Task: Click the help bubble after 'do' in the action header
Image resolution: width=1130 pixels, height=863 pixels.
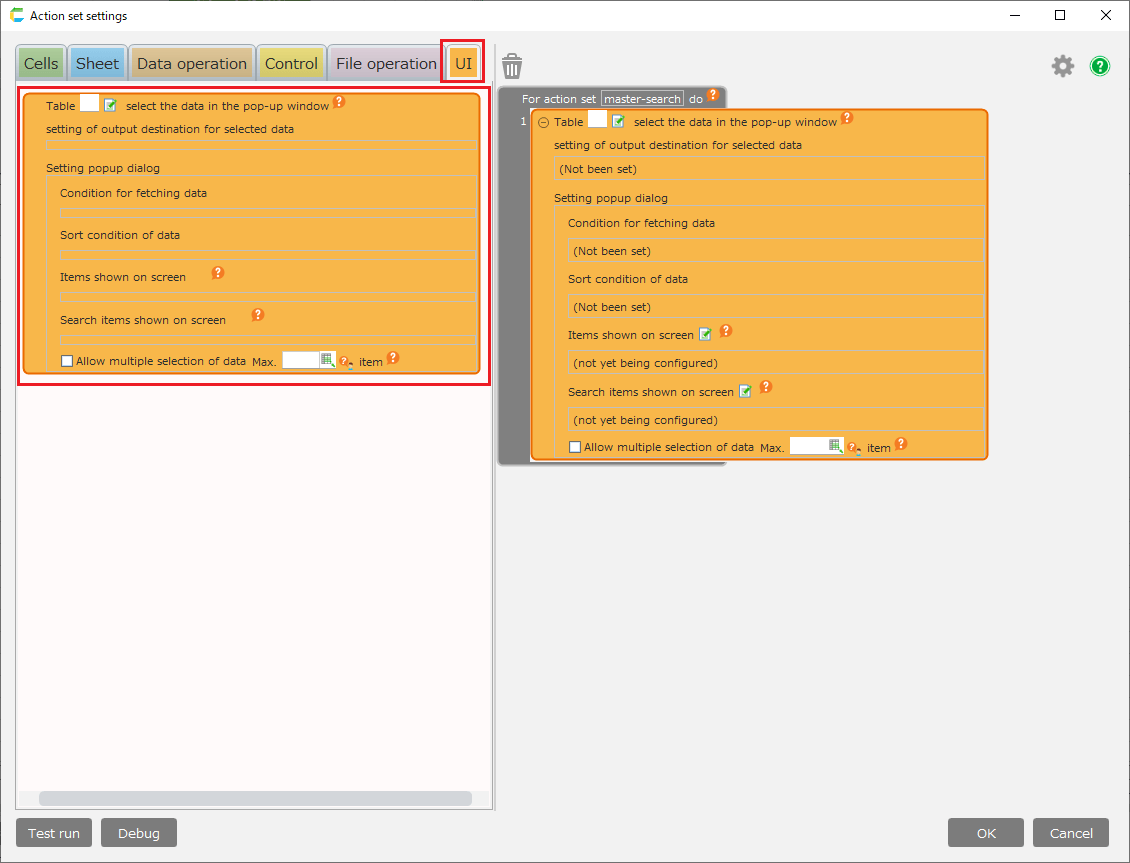Action: (712, 94)
